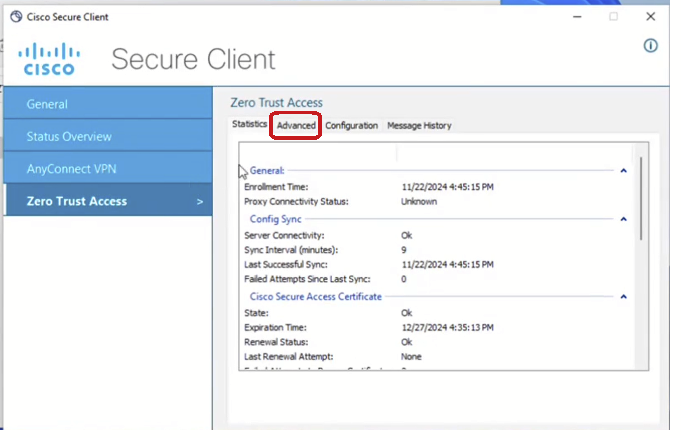Select General in the sidebar
Viewport: 681px width, 438px height.
(108, 104)
